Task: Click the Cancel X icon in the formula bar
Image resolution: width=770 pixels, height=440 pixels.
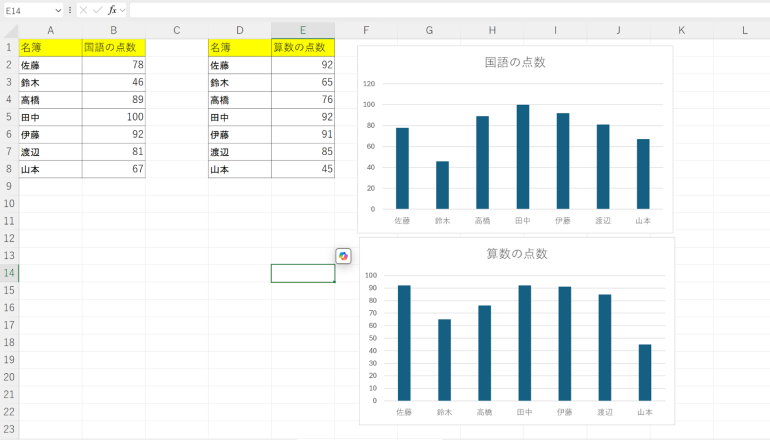Action: click(83, 10)
